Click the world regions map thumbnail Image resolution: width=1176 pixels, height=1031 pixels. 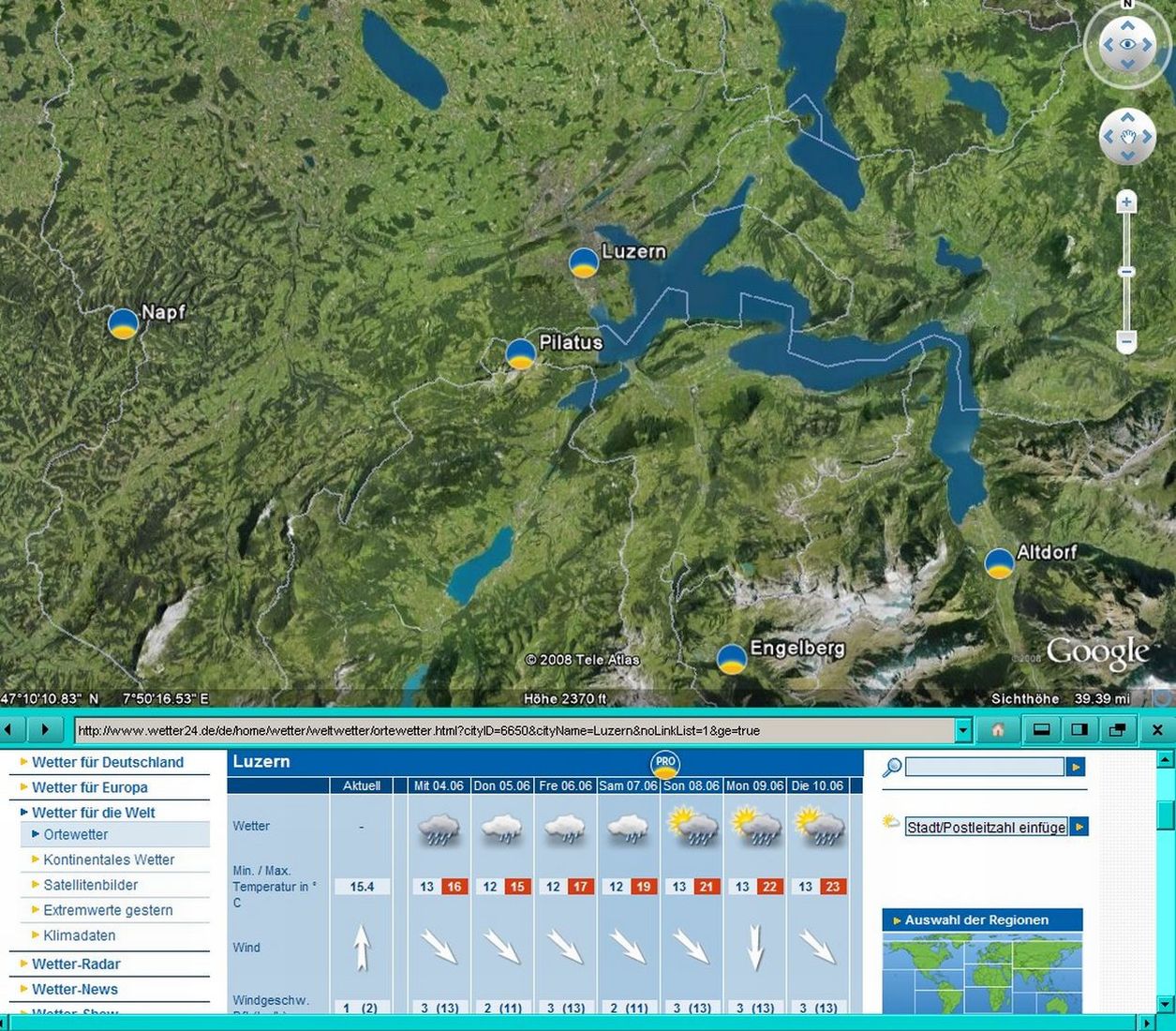(x=982, y=973)
